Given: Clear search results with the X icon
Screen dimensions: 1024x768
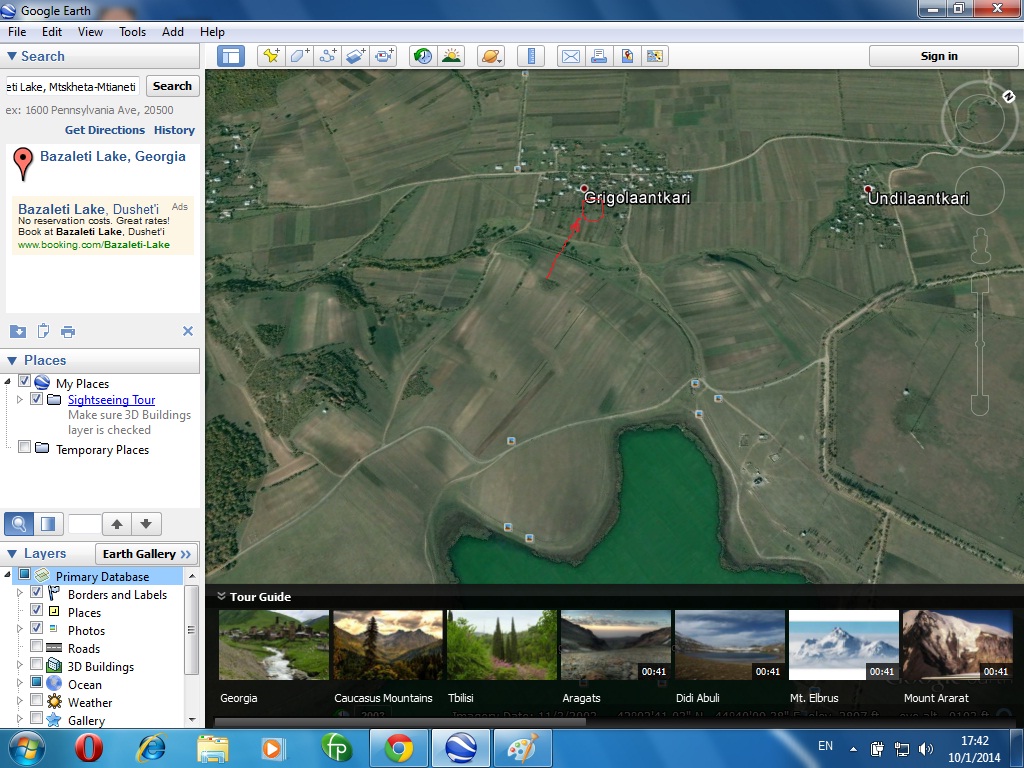Looking at the screenshot, I should click(187, 331).
